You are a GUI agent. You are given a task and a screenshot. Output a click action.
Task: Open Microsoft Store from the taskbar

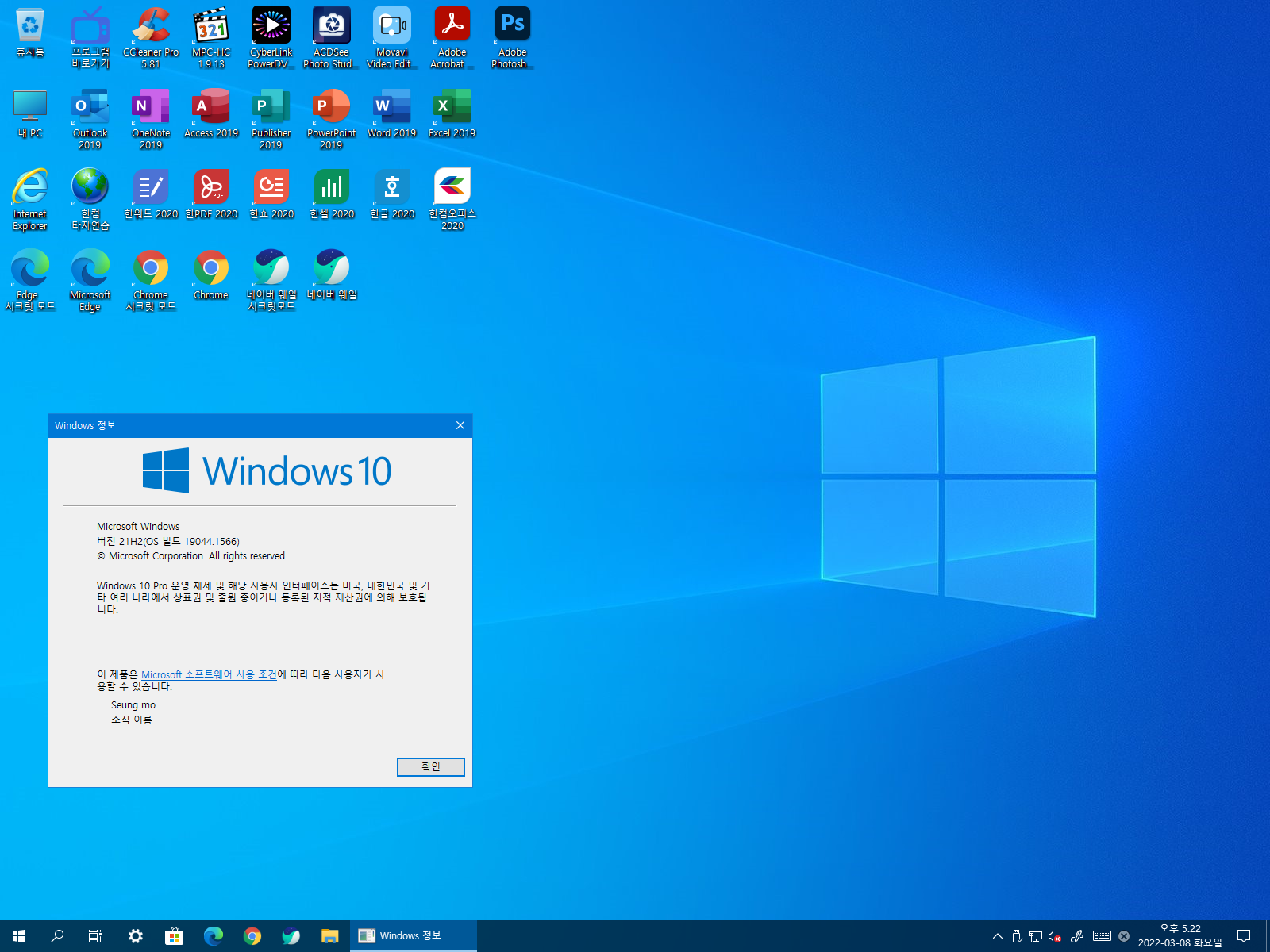[175, 936]
